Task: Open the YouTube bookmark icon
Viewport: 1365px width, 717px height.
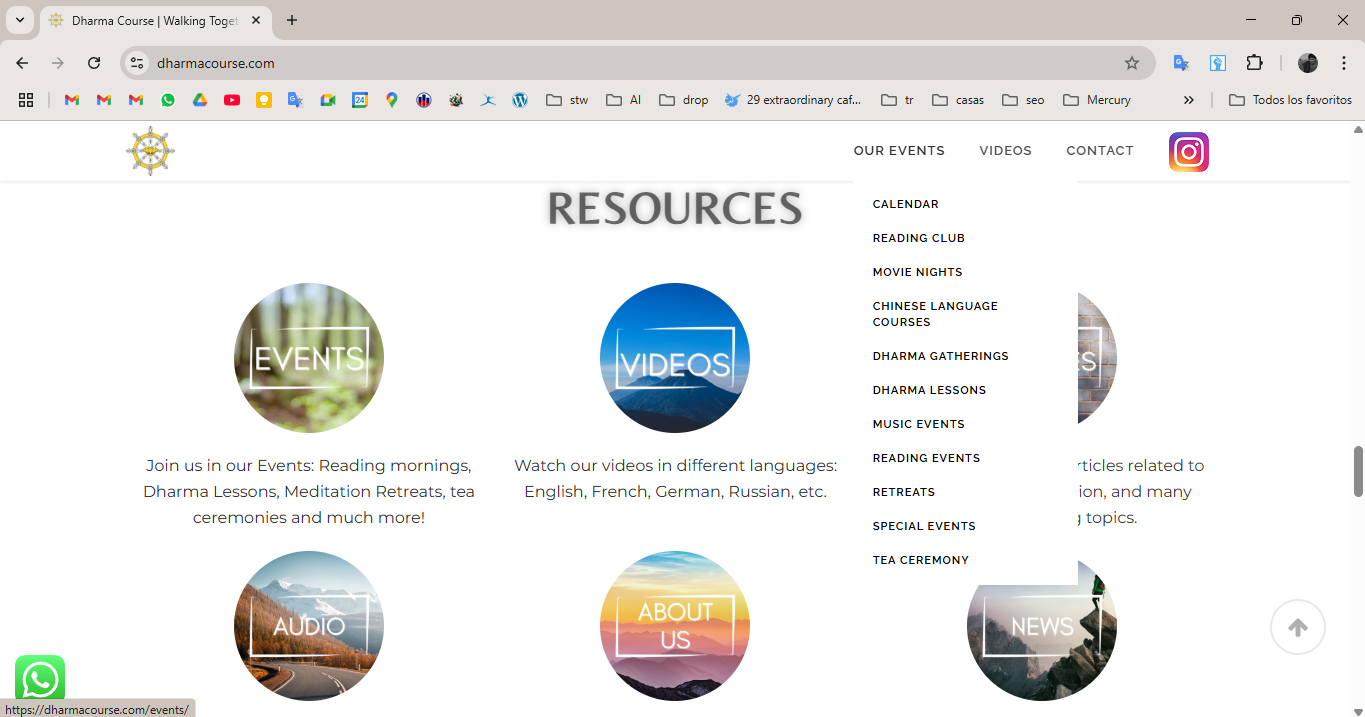Action: 232,100
